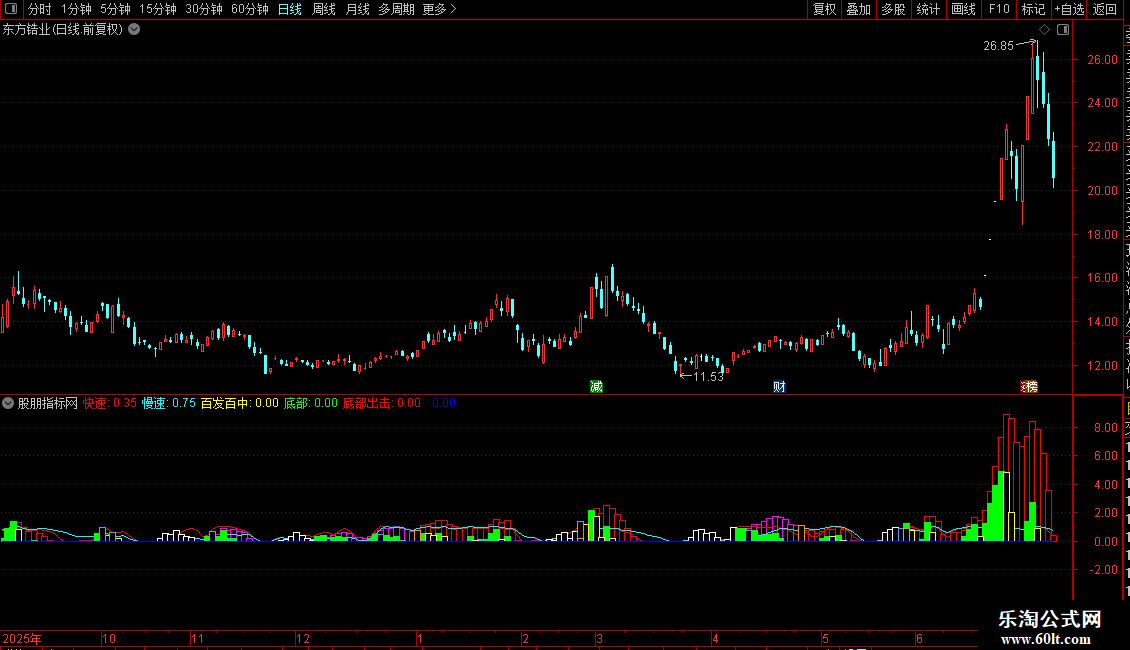Select the 1分钟 period

point(76,9)
